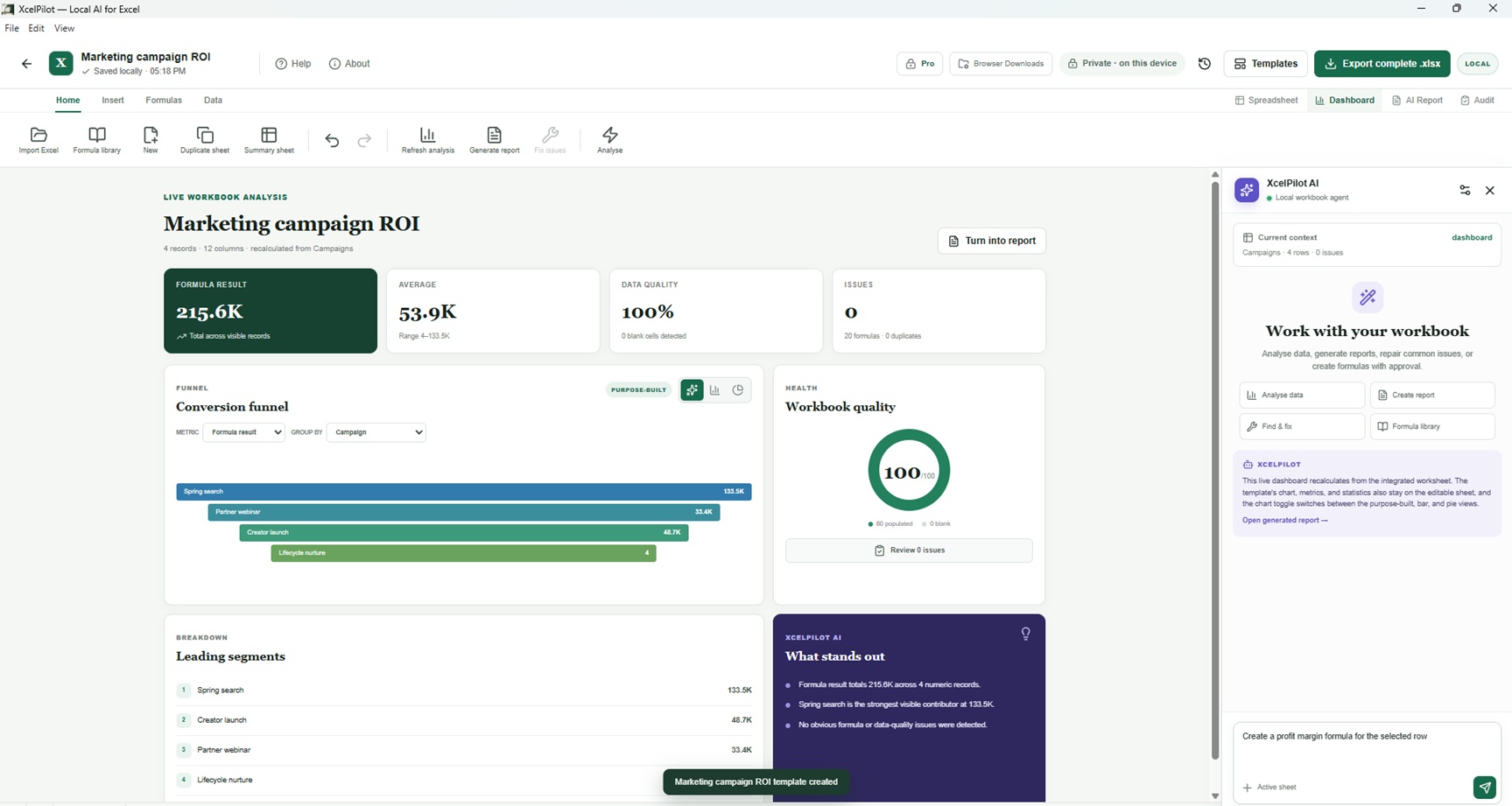Click the Private on this device badge
1512x806 pixels.
pyautogui.click(x=1122, y=64)
